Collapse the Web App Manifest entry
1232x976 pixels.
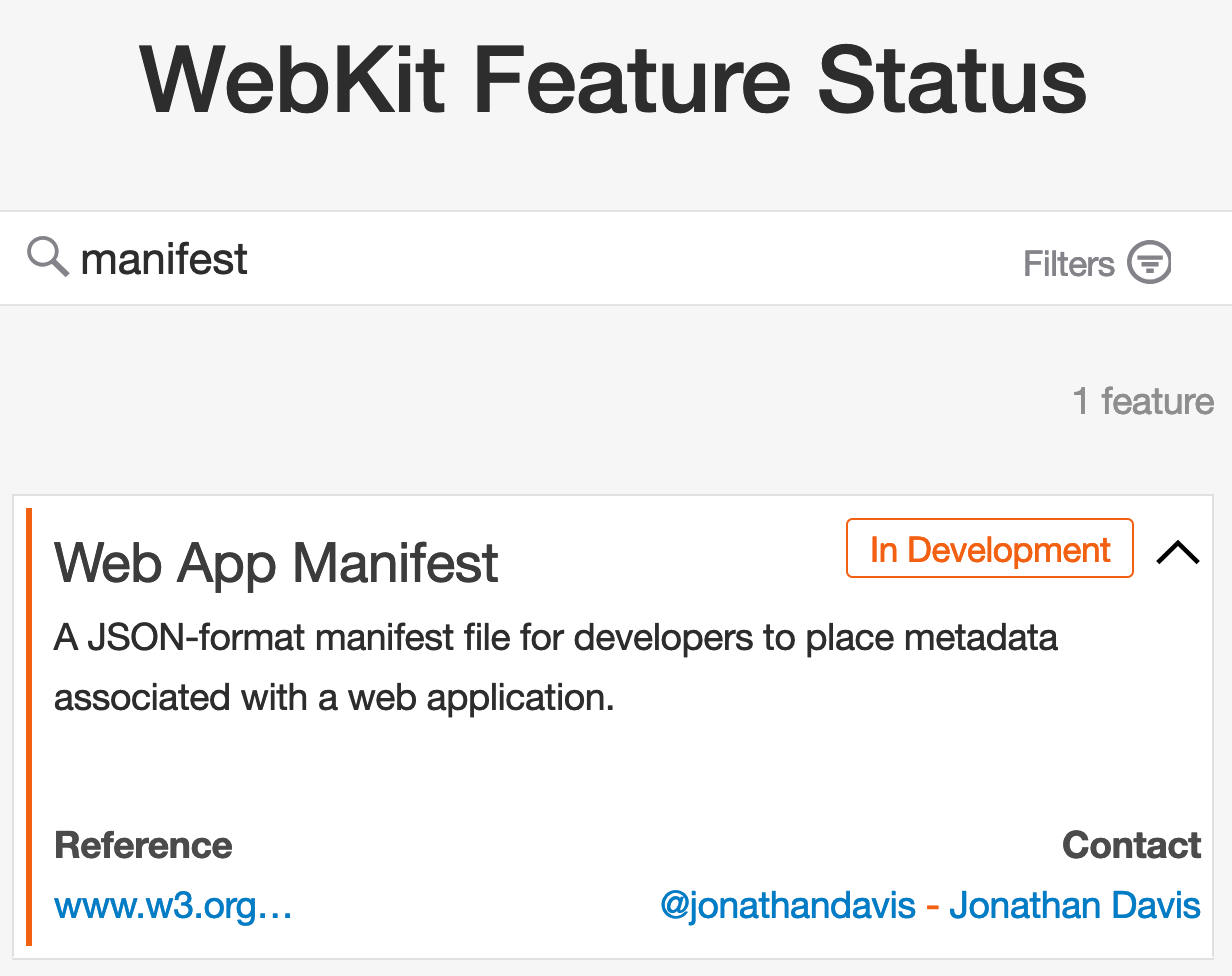click(1177, 552)
